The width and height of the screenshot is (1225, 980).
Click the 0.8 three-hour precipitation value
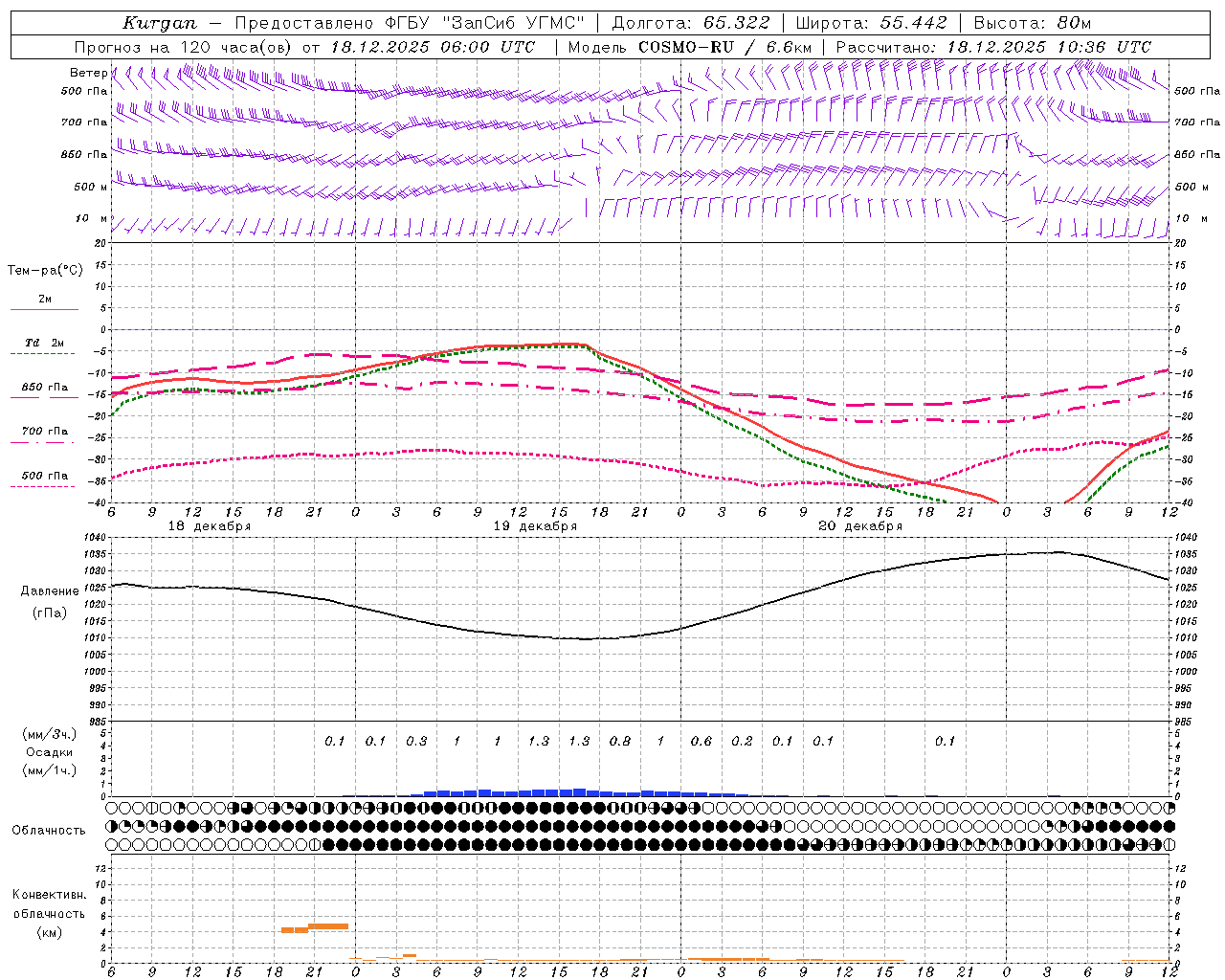pos(620,741)
